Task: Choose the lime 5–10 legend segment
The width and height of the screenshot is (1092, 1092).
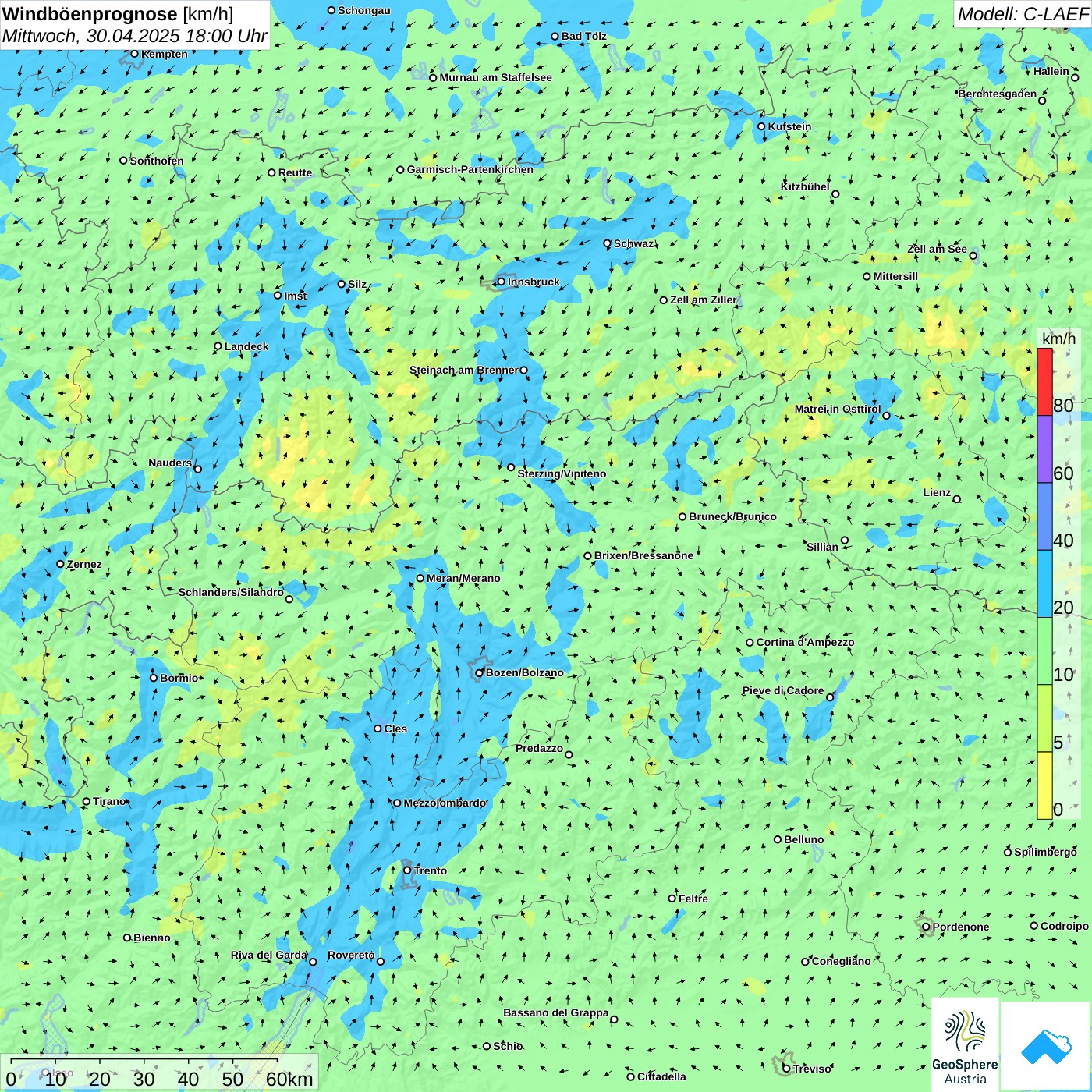Action: [1044, 718]
